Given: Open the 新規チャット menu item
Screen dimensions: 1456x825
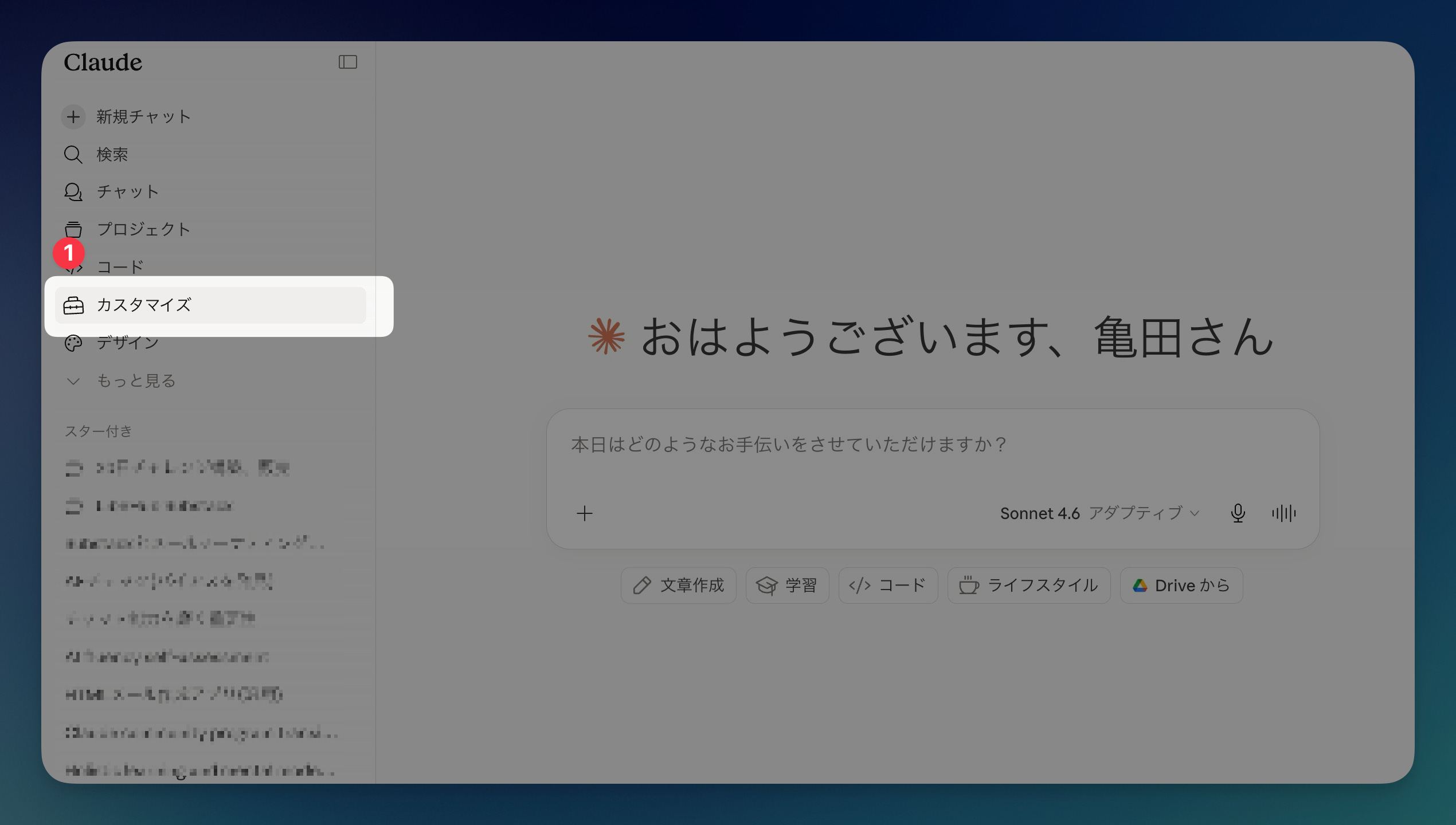Looking at the screenshot, I should [x=210, y=117].
